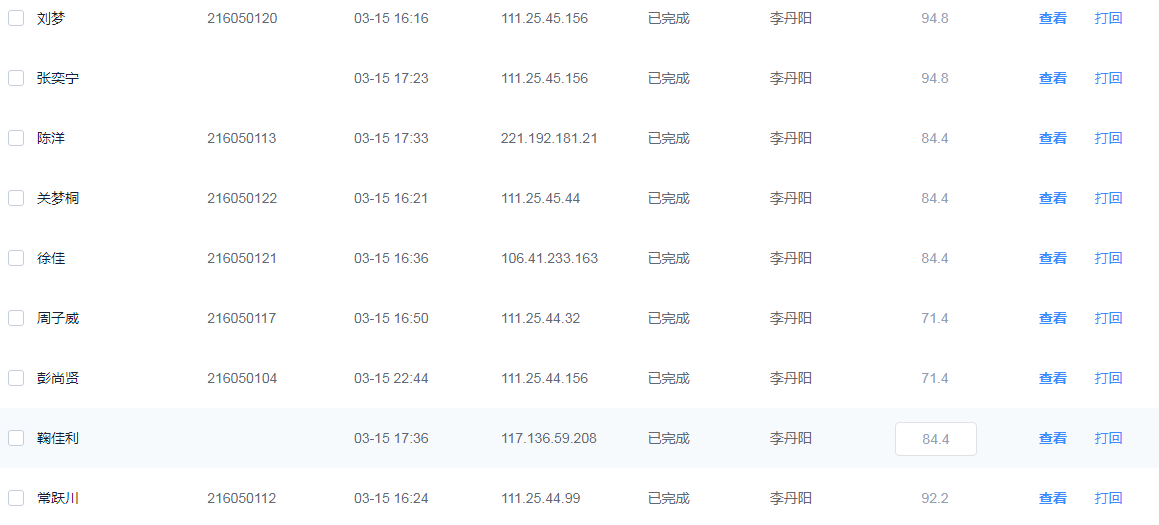Click 打回 in the 徐佳 row
Screen dimensions: 1159x525
1108,258
